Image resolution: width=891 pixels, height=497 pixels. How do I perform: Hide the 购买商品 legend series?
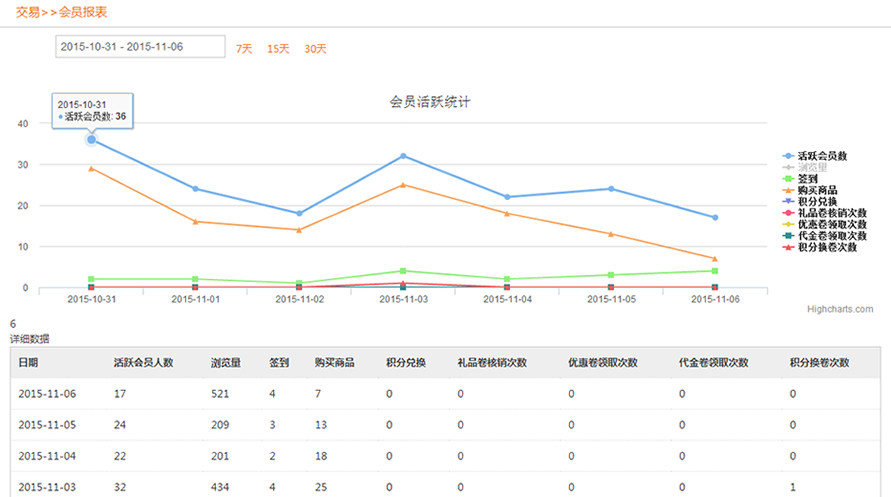pos(817,190)
